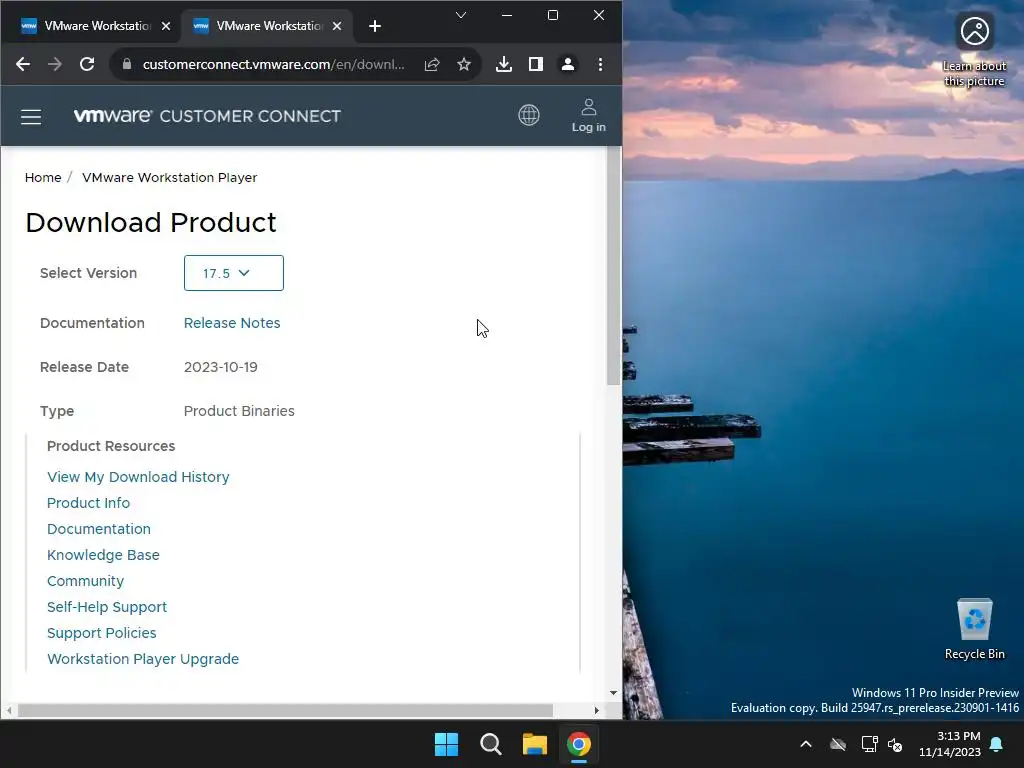The height and width of the screenshot is (768, 1024).
Task: Click the horizontal scrollbar thumb
Action: click(285, 711)
